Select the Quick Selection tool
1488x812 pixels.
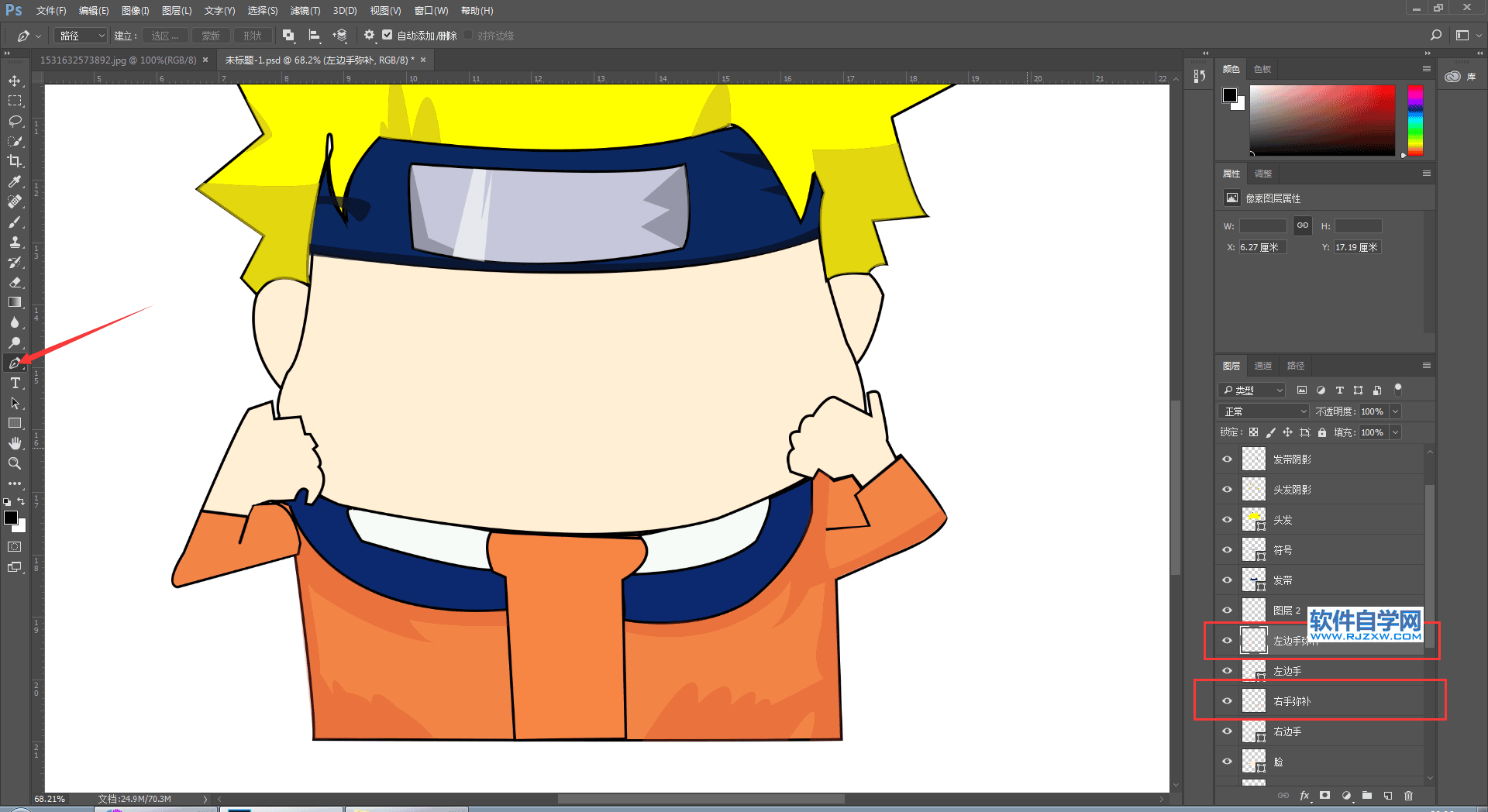15,141
